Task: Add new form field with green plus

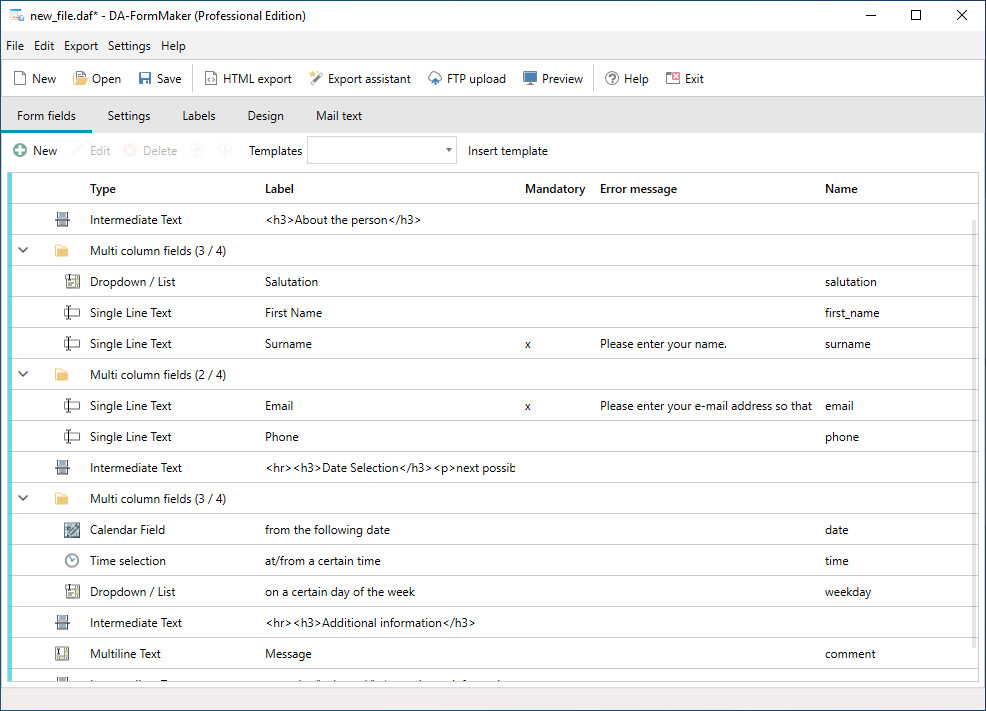Action: click(x=20, y=150)
